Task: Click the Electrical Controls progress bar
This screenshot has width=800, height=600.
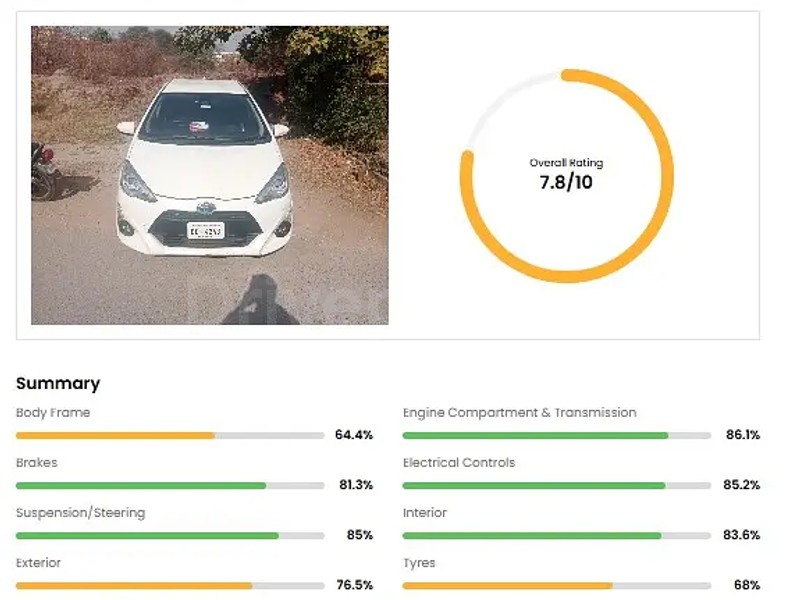Action: [x=556, y=485]
